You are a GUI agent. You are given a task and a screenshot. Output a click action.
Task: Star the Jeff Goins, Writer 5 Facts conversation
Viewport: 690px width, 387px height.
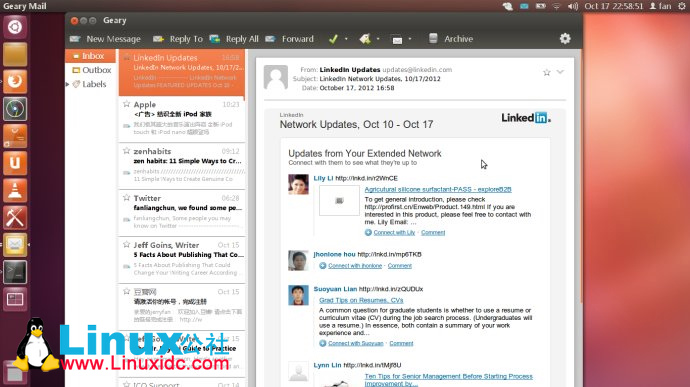coord(127,244)
